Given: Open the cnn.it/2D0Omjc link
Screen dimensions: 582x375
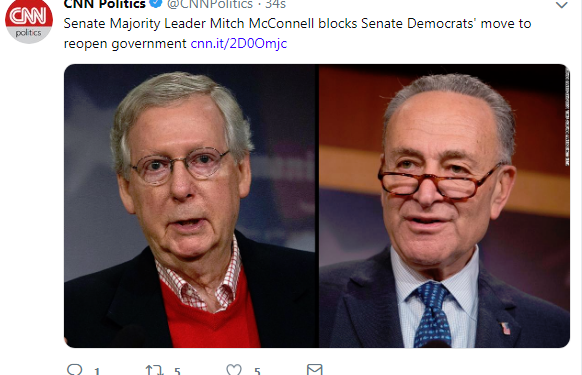Looking at the screenshot, I should [x=239, y=43].
